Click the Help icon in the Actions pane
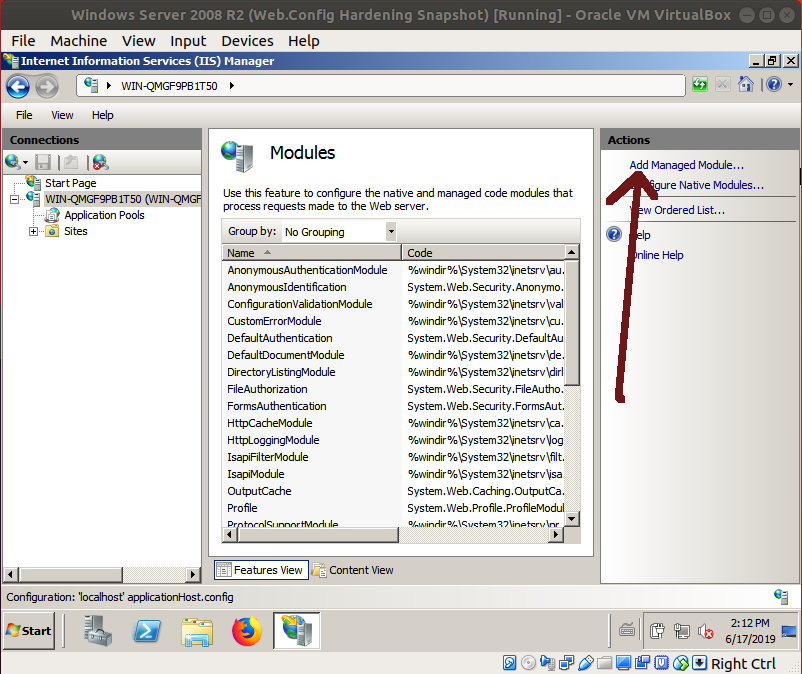The height and width of the screenshot is (674, 802). (x=614, y=234)
